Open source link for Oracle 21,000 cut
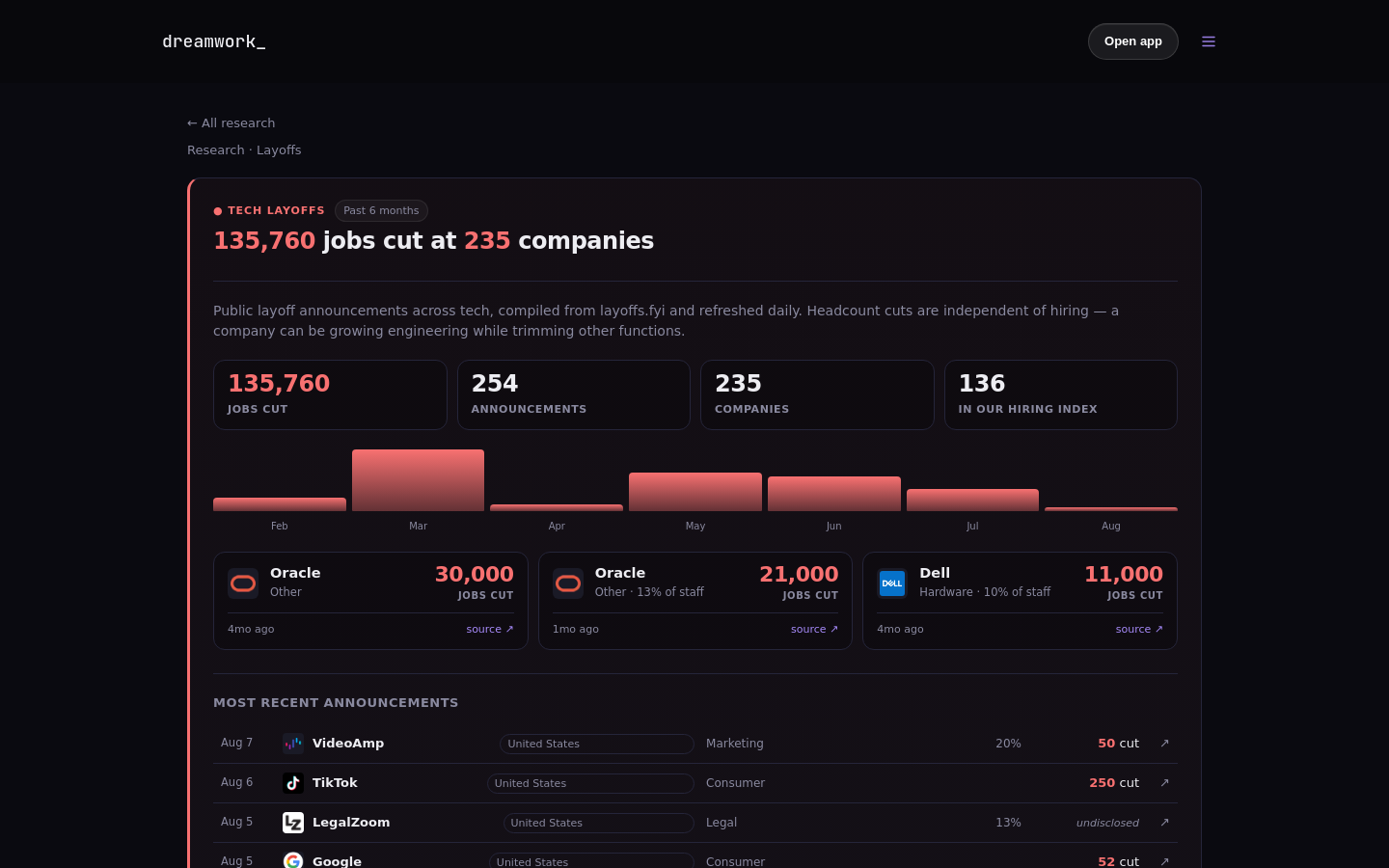This screenshot has height=868, width=1389. click(x=814, y=629)
